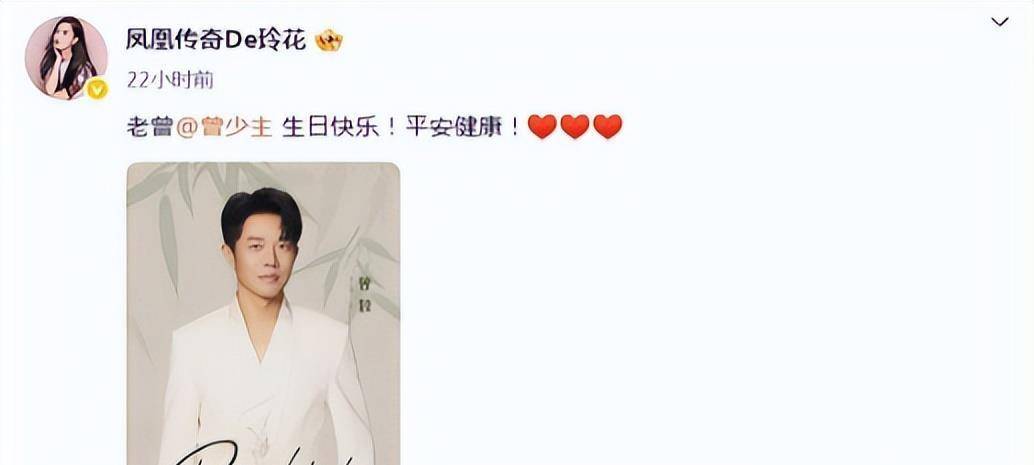Viewport: 1034px width, 465px height.
Task: Click the first red heart emoji
Action: 542,126
